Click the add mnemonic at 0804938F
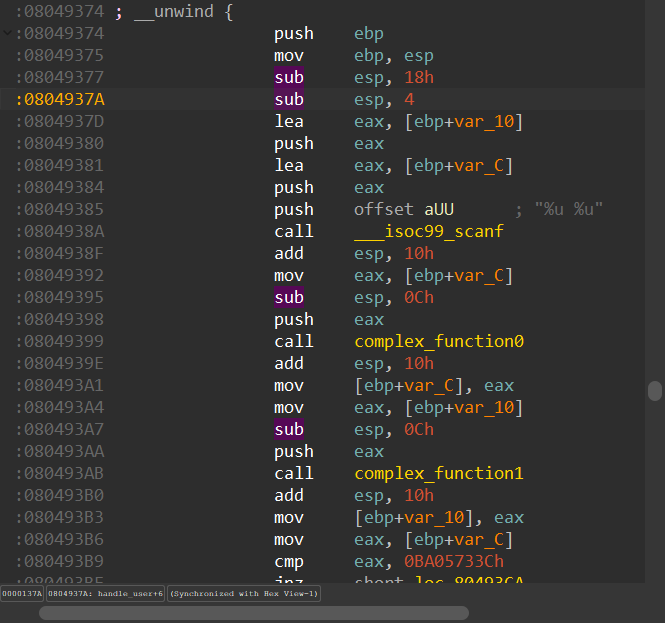 point(289,254)
